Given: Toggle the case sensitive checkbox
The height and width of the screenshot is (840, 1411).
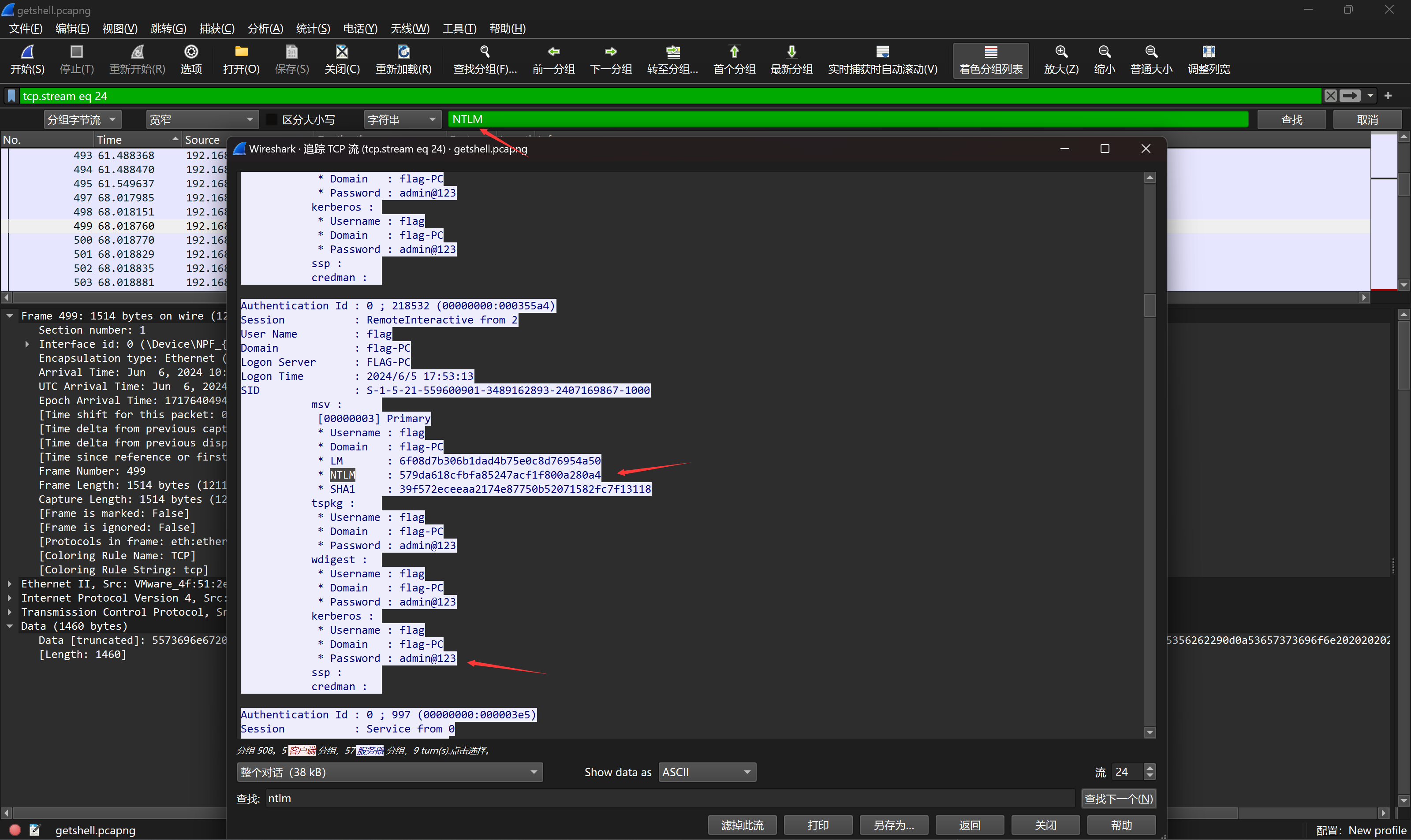Looking at the screenshot, I should (272, 119).
